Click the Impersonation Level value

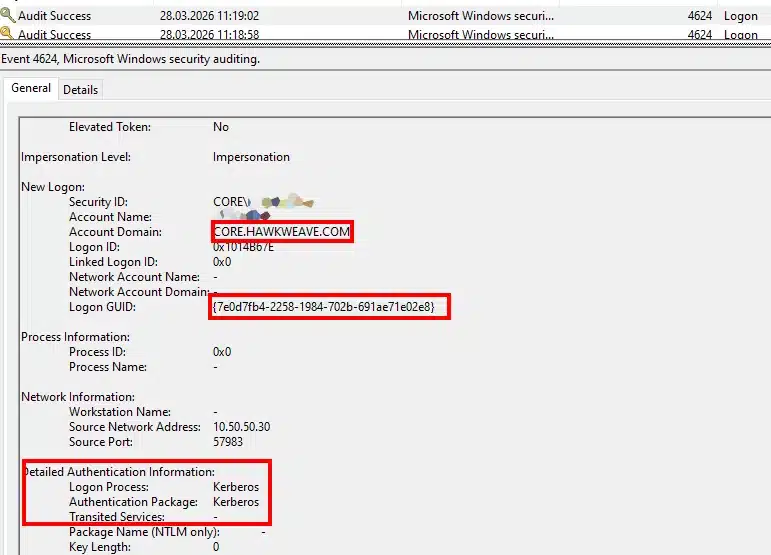pos(251,157)
